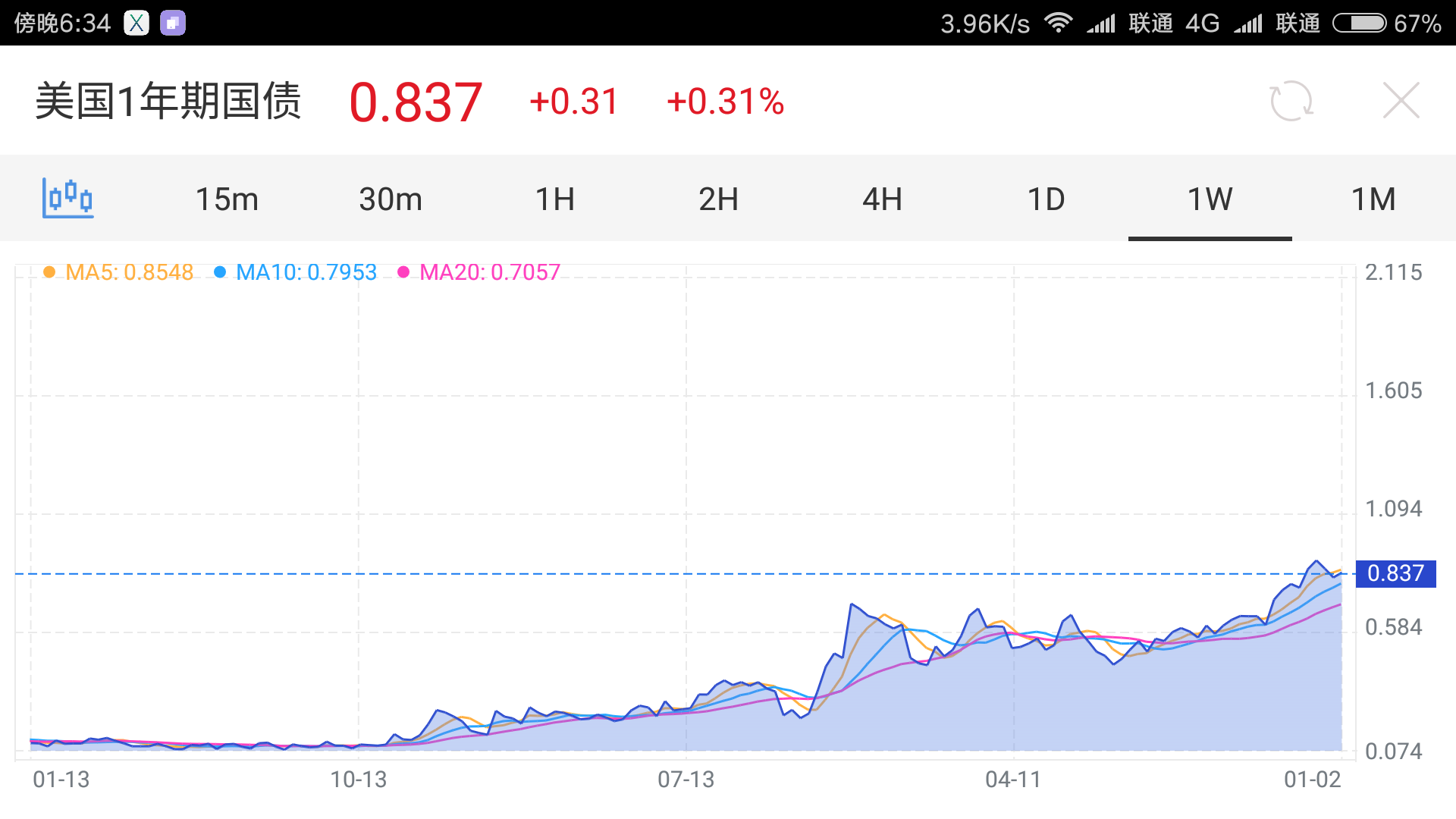The width and height of the screenshot is (1456, 819).
Task: Tap the purple notification icon in status bar
Action: click(173, 23)
